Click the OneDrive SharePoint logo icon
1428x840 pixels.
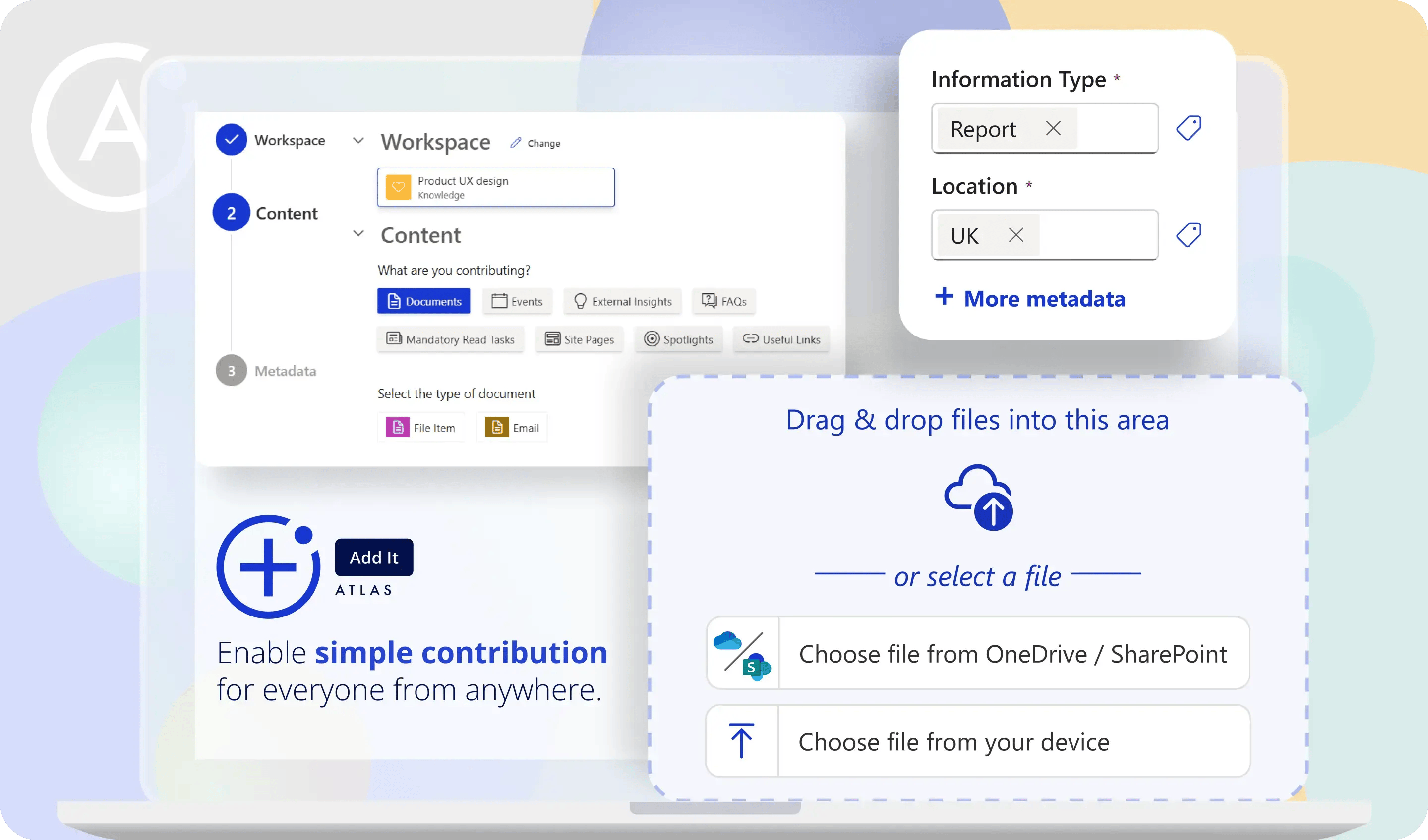[x=742, y=655]
